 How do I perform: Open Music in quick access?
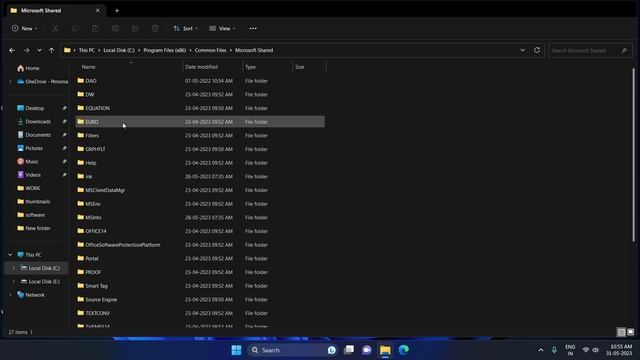coord(32,162)
